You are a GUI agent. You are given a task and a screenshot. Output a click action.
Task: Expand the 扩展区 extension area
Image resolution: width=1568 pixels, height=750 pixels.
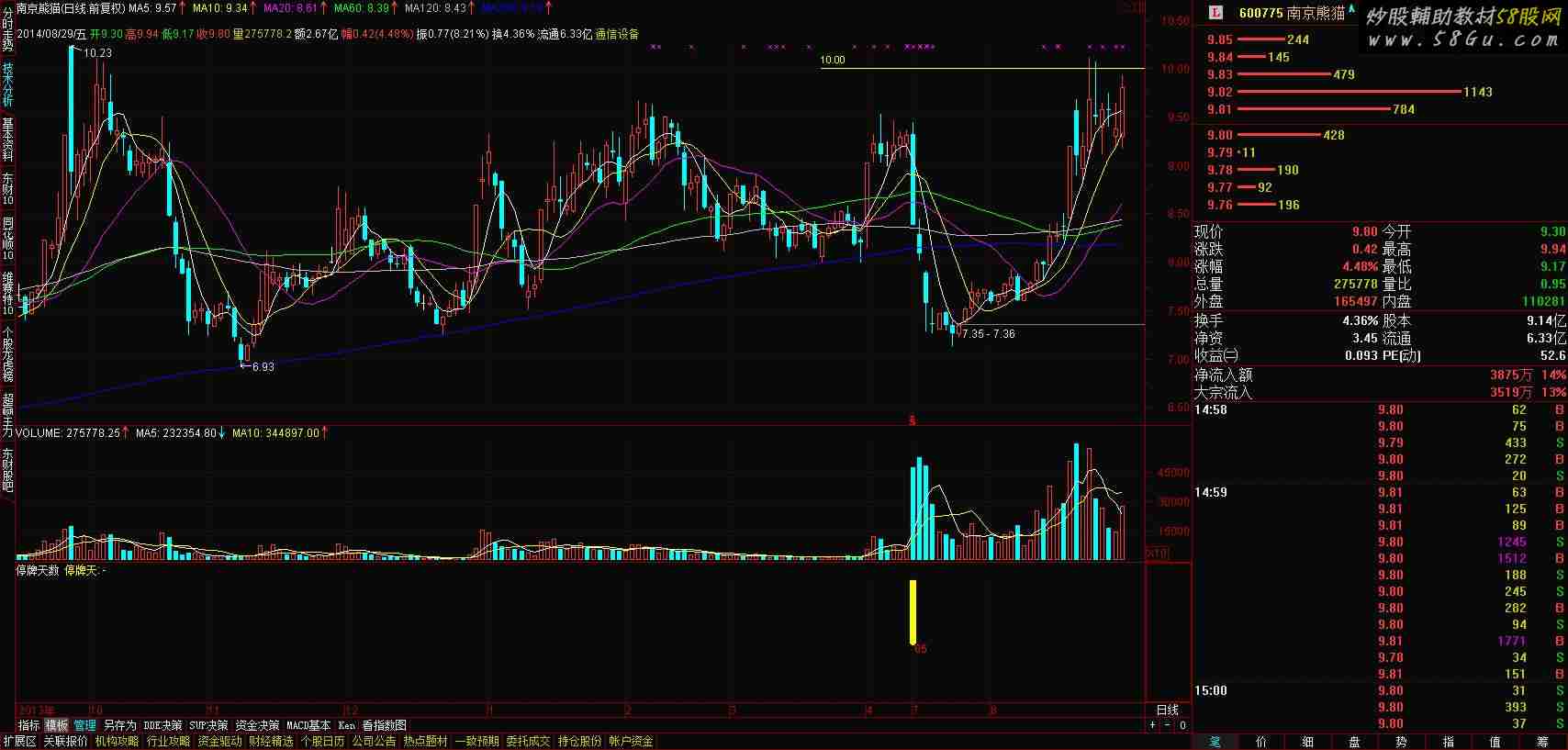point(18,741)
